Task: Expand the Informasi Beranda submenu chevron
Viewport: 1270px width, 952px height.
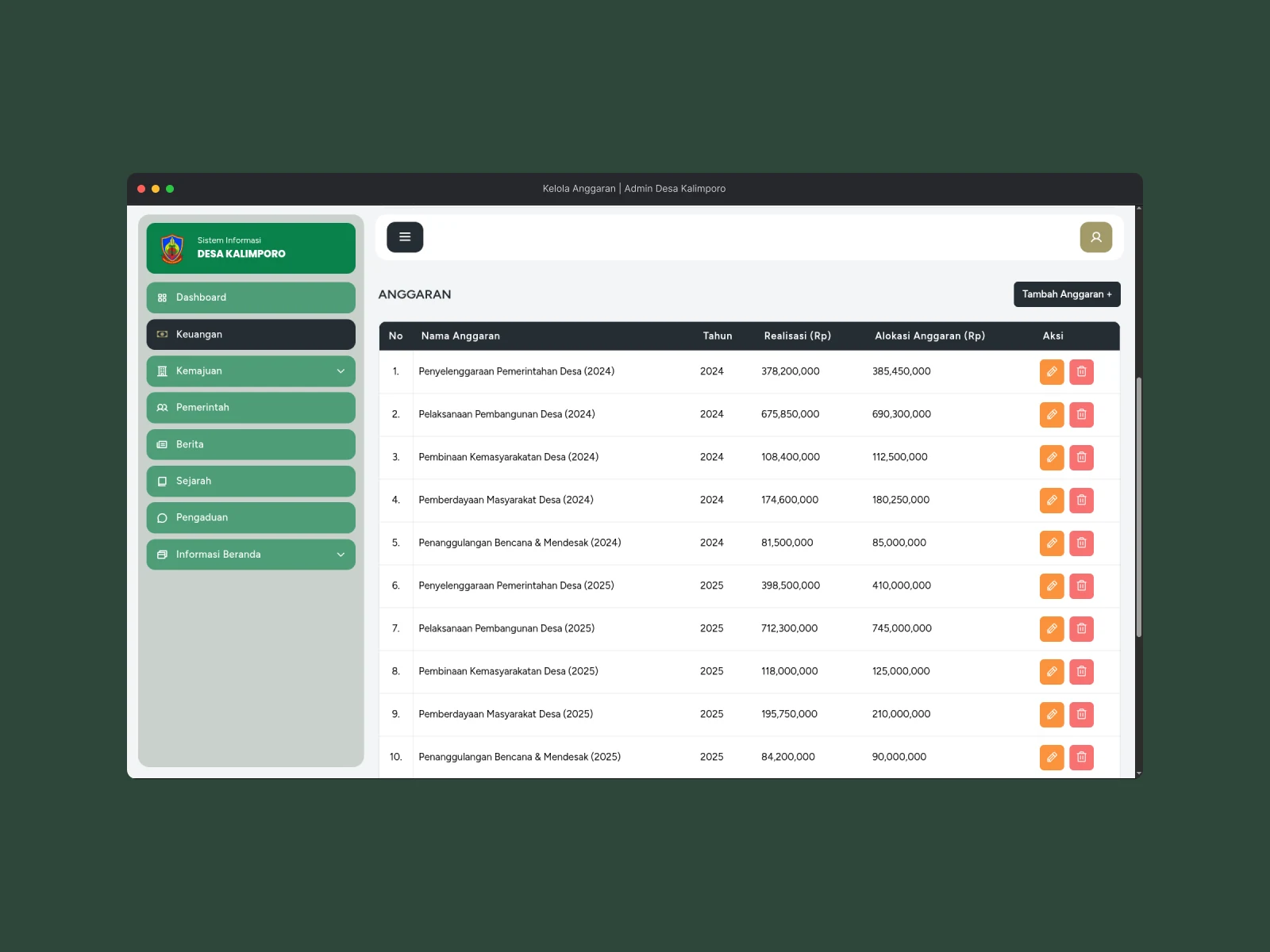Action: [341, 555]
